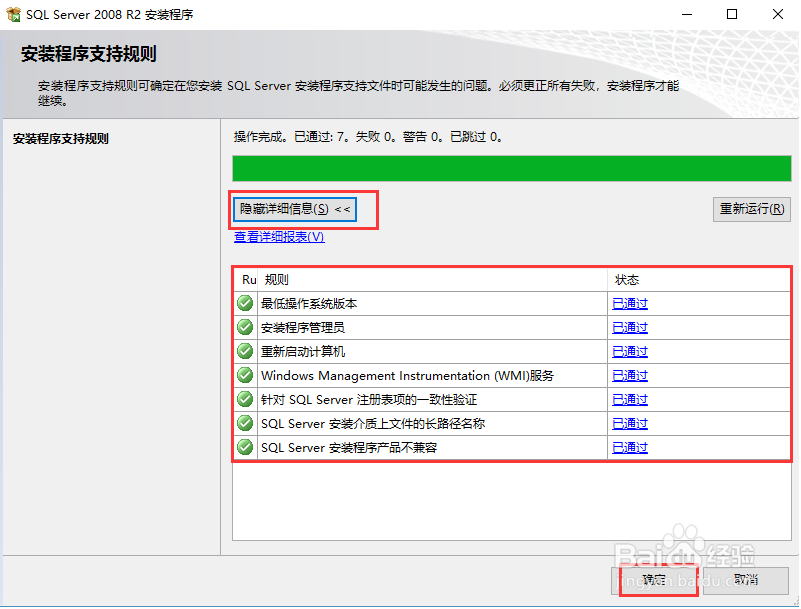The image size is (801, 609).
Task: Close the SQL Server setup window
Action: pyautogui.click(x=778, y=14)
